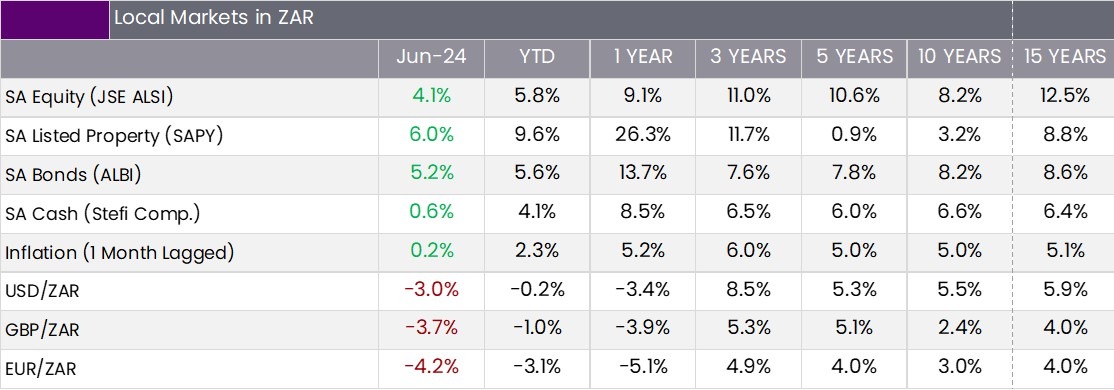Select the SA Listed Property (SAPY) row
The image size is (1114, 390).
(557, 136)
